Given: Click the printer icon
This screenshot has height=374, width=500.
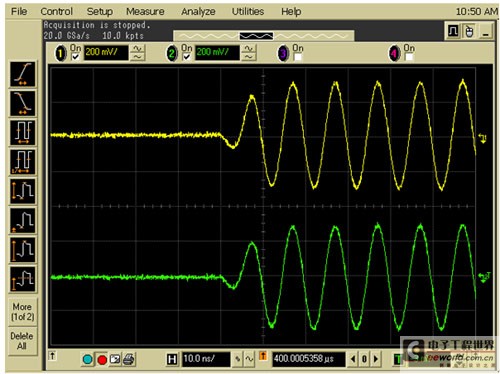Looking at the screenshot, I should coord(129,359).
